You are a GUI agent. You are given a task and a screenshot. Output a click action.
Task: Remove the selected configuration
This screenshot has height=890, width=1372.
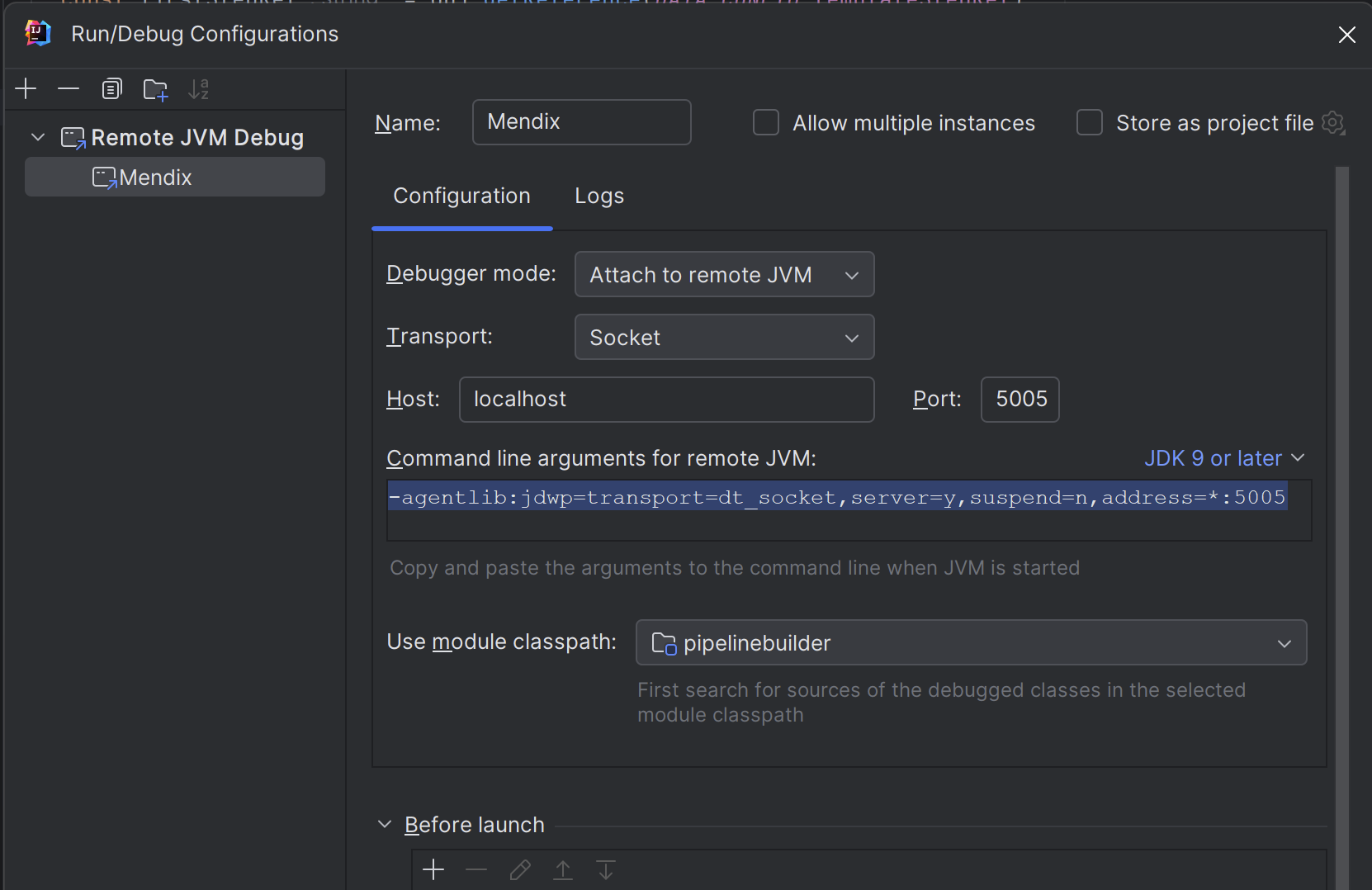pyautogui.click(x=69, y=88)
